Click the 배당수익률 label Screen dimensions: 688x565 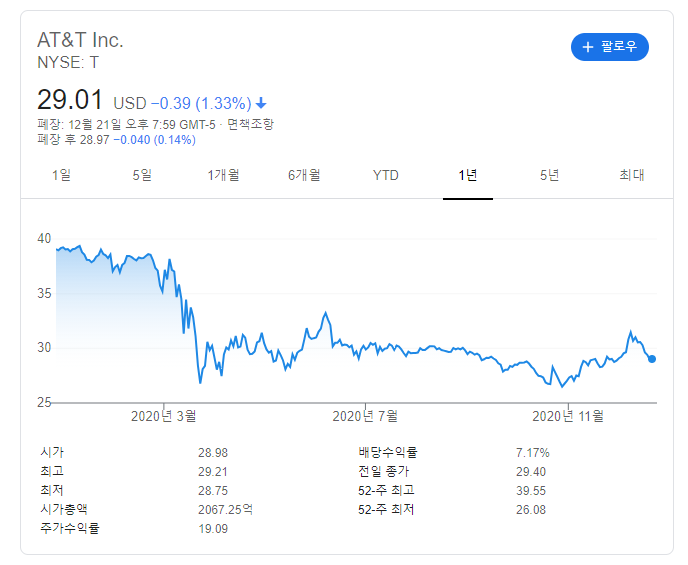click(x=387, y=452)
